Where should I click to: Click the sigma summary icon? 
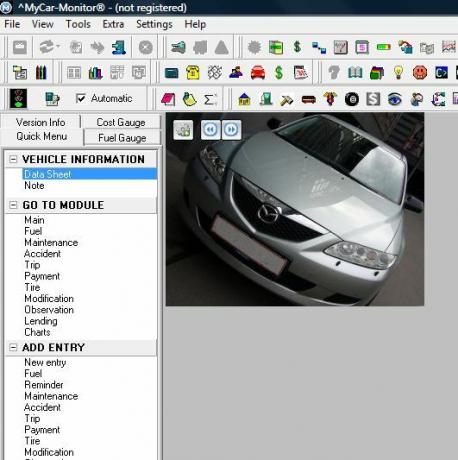[210, 99]
